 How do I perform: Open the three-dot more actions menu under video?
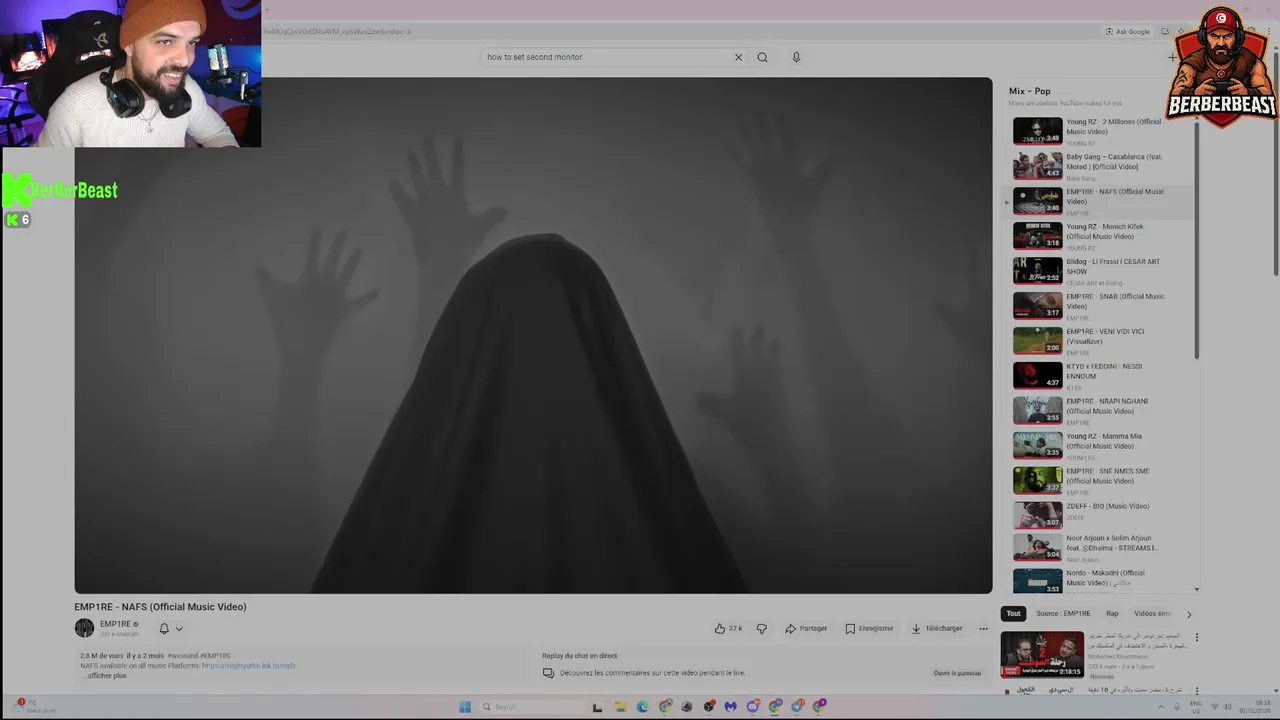[983, 629]
